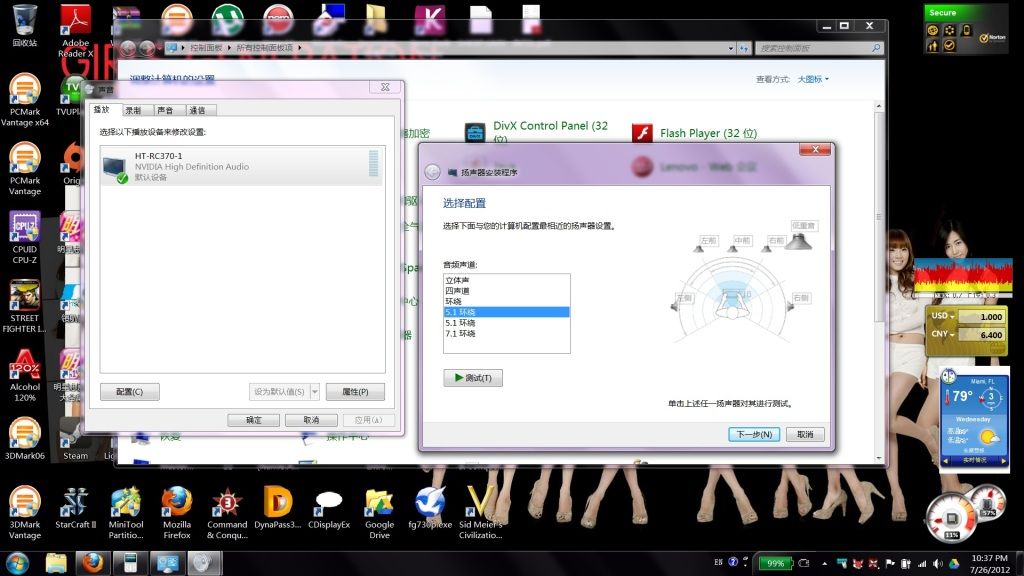
Task: Switch to 录制 recording tab
Action: 133,110
